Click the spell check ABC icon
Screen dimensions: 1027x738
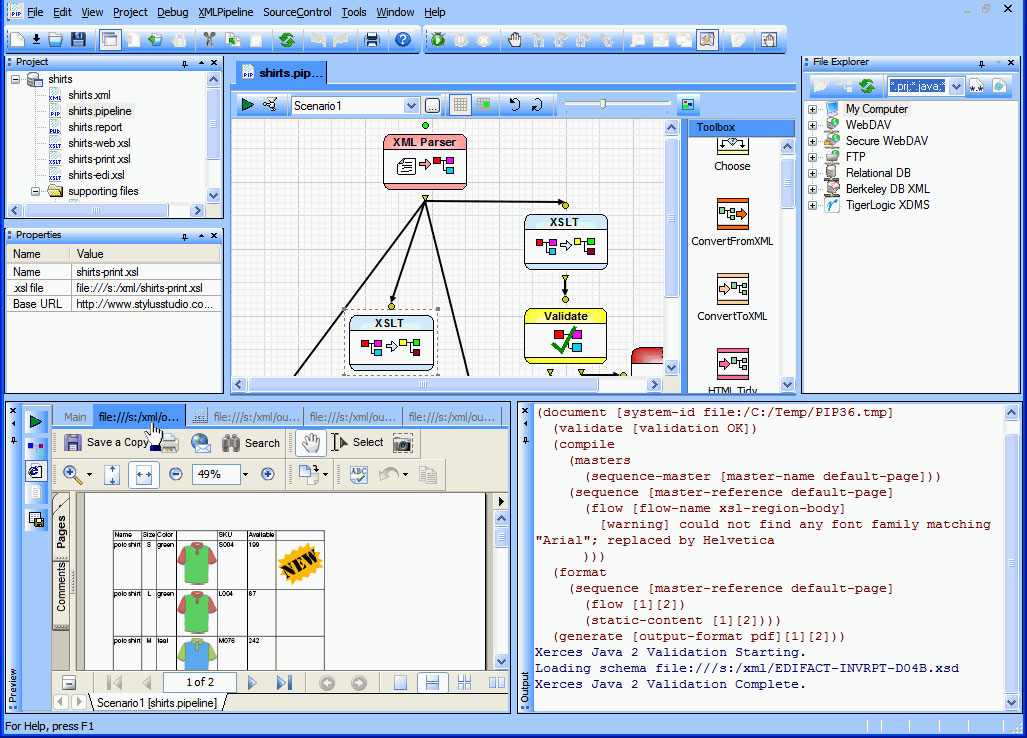359,475
